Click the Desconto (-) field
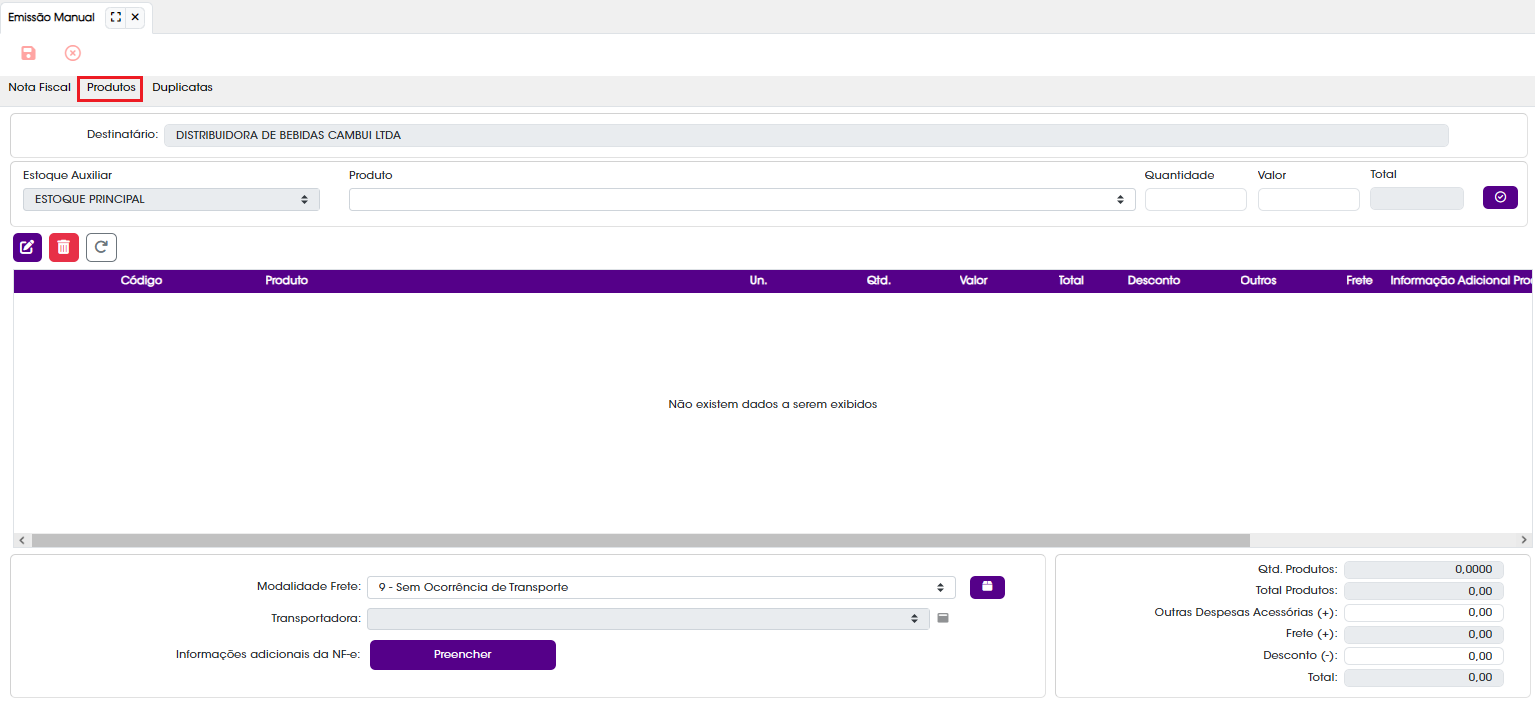The width and height of the screenshot is (1537, 712). pyautogui.click(x=1424, y=656)
